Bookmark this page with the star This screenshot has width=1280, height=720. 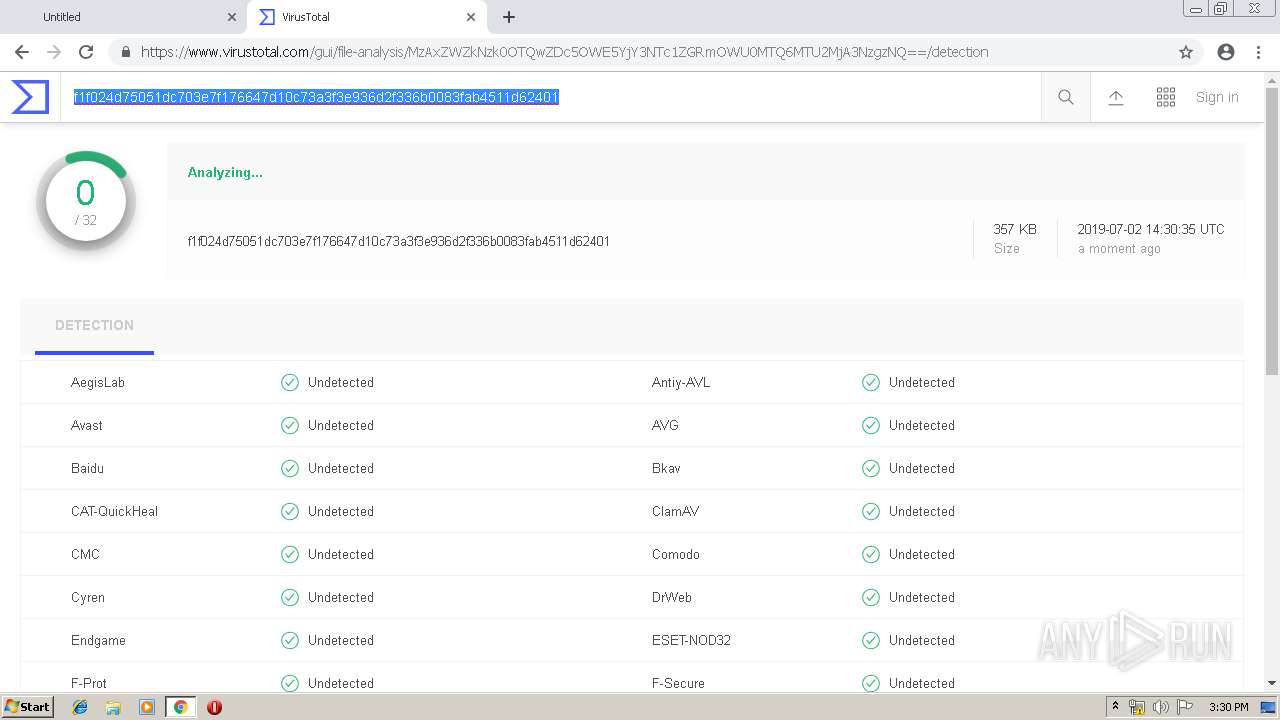1186,52
